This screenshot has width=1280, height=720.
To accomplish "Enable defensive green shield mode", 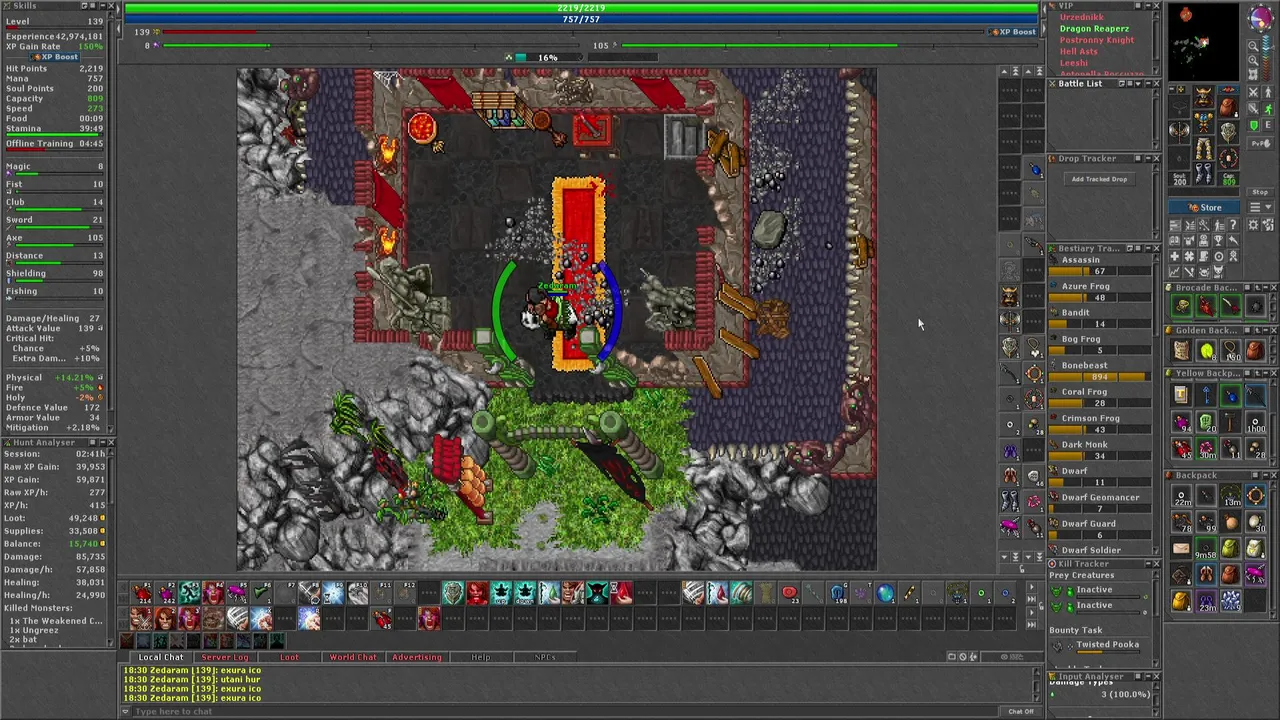I will click(1253, 125).
